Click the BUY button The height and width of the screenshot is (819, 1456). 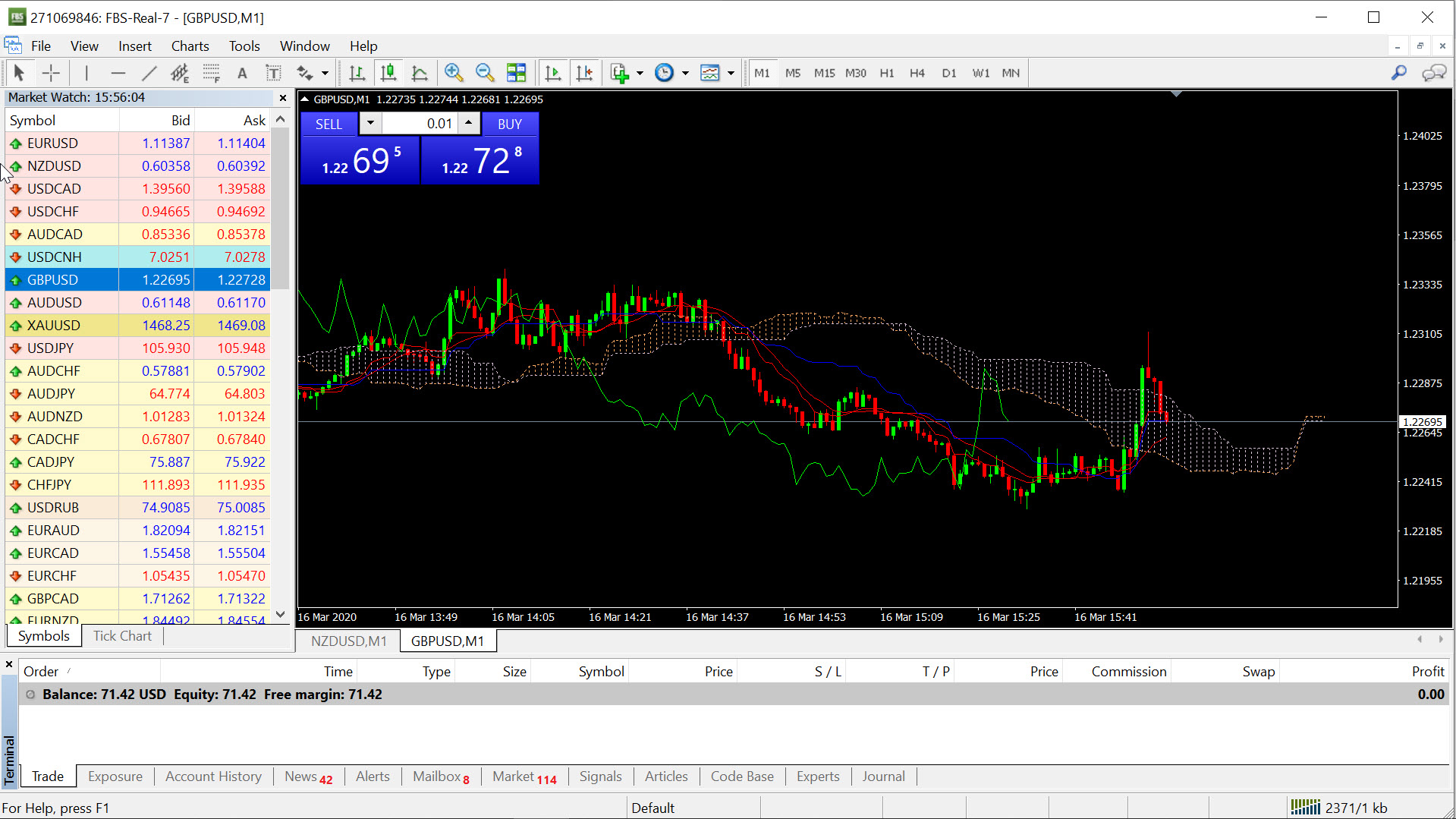click(510, 124)
